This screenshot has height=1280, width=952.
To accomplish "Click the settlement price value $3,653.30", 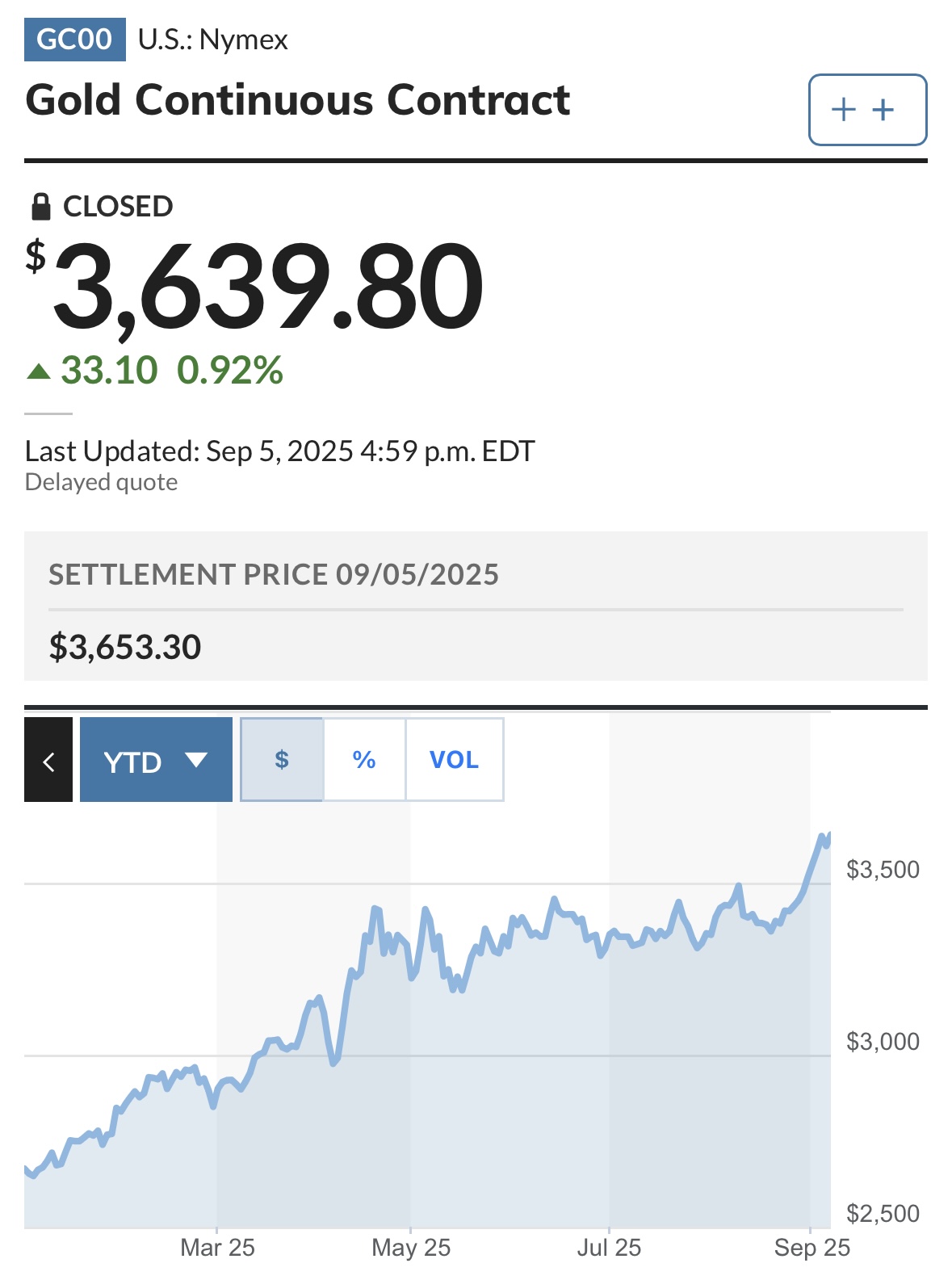I will pyautogui.click(x=125, y=647).
